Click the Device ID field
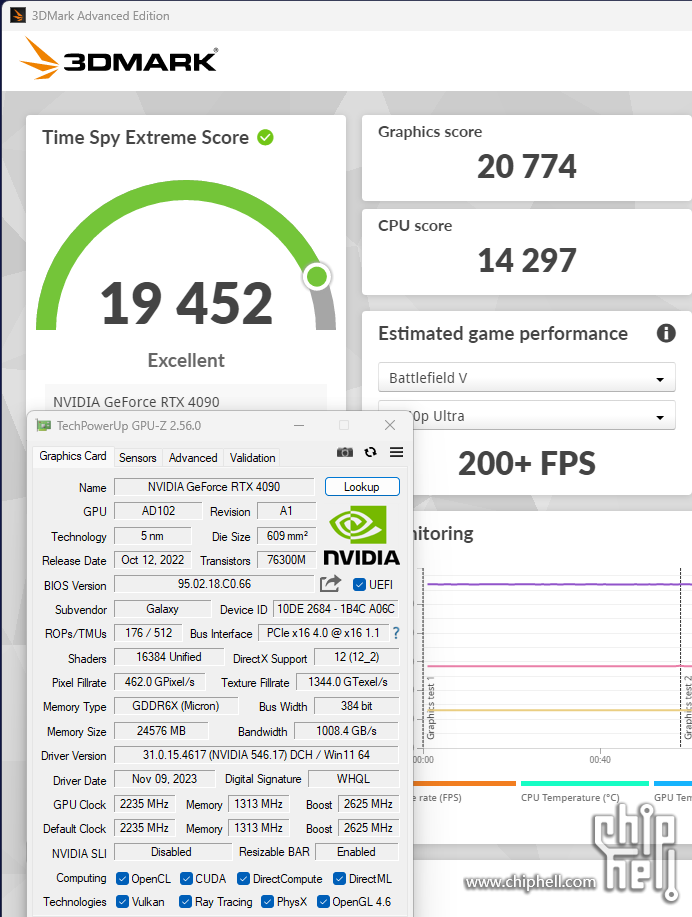692x917 pixels. click(336, 609)
